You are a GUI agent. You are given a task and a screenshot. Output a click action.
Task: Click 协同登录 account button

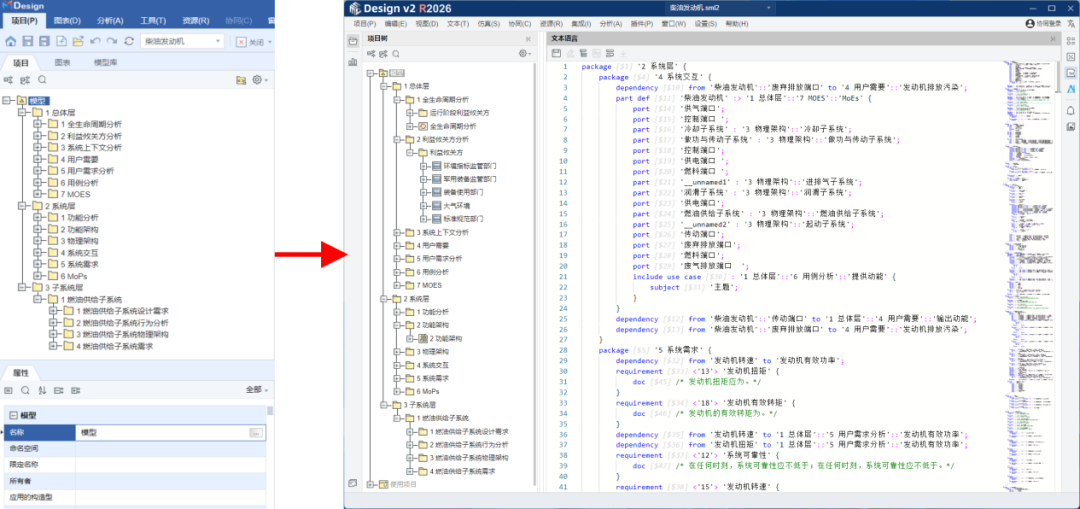(x=1043, y=23)
